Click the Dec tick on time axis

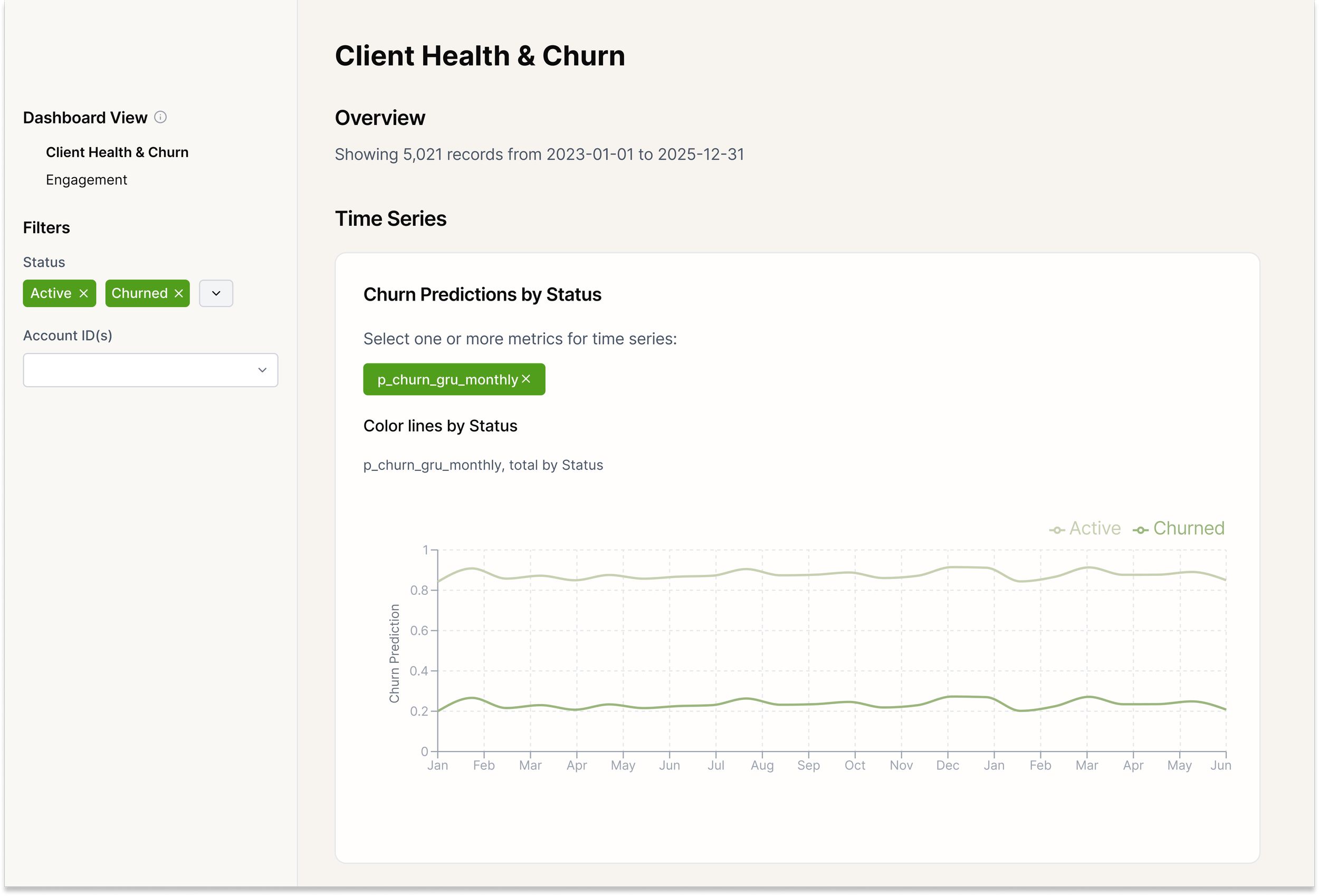coord(947,766)
